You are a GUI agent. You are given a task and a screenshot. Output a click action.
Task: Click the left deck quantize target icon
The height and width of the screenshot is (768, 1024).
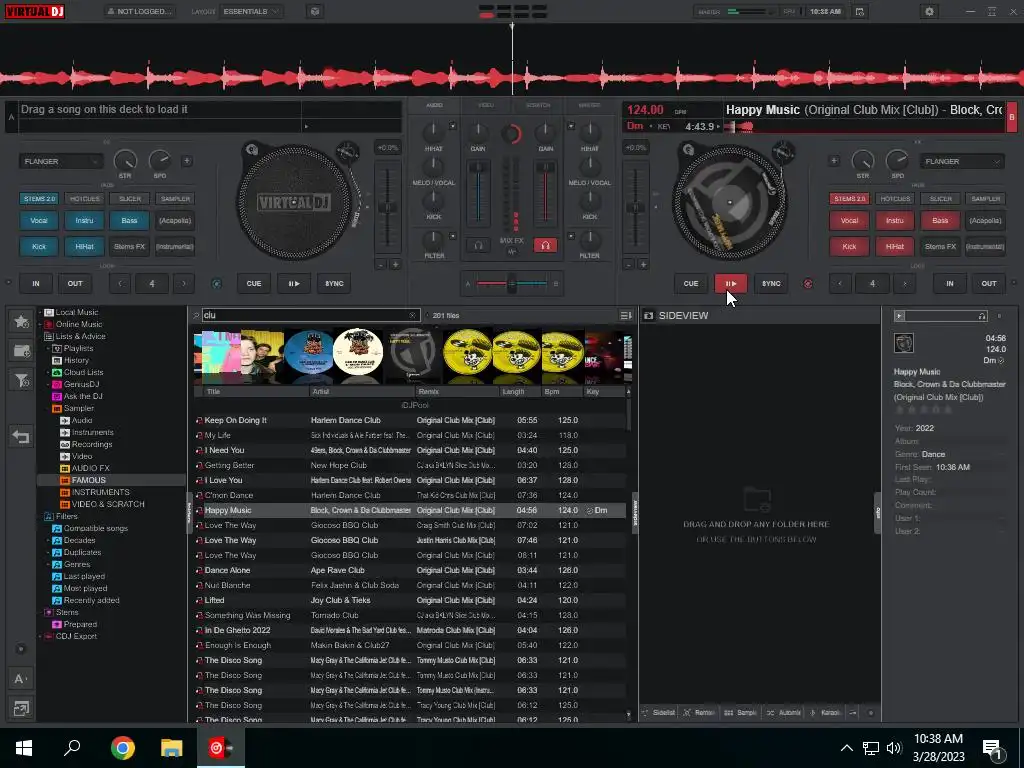[x=217, y=283]
